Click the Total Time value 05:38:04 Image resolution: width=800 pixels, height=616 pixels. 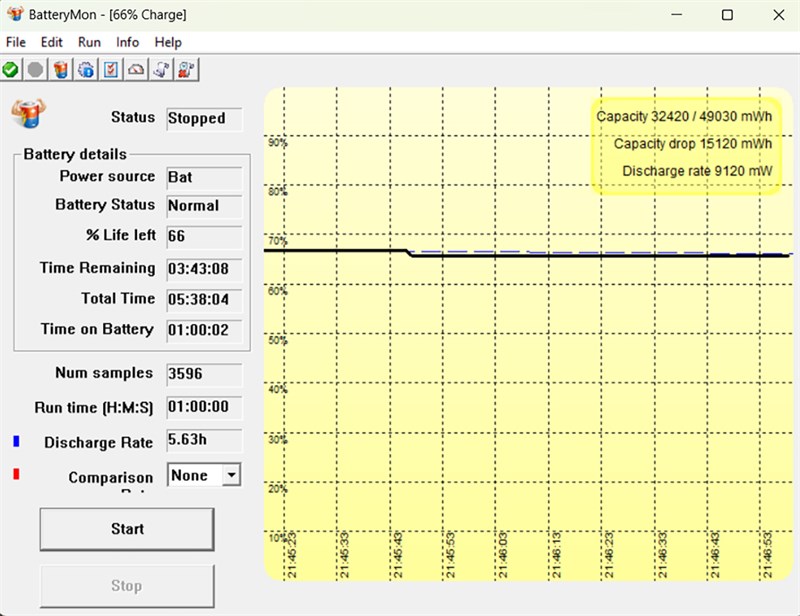(204, 300)
